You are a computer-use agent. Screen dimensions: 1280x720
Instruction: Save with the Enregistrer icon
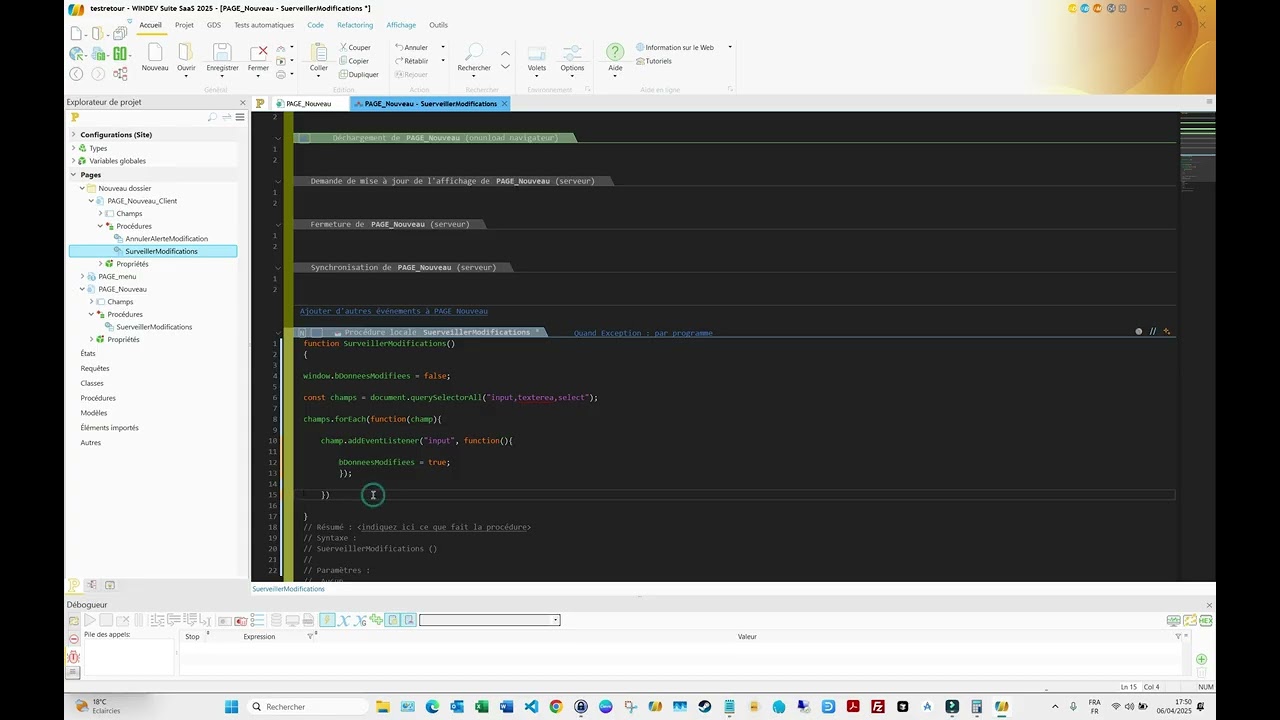pyautogui.click(x=222, y=52)
